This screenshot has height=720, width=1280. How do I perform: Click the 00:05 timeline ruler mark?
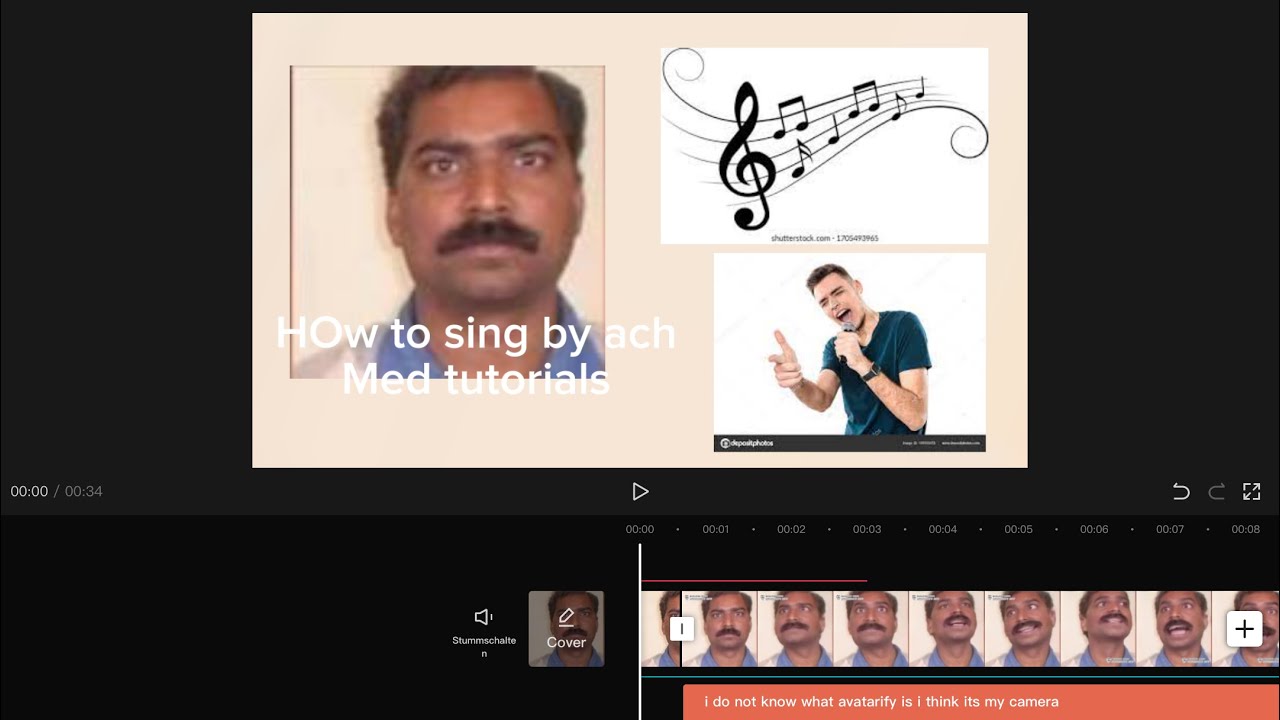click(1018, 529)
